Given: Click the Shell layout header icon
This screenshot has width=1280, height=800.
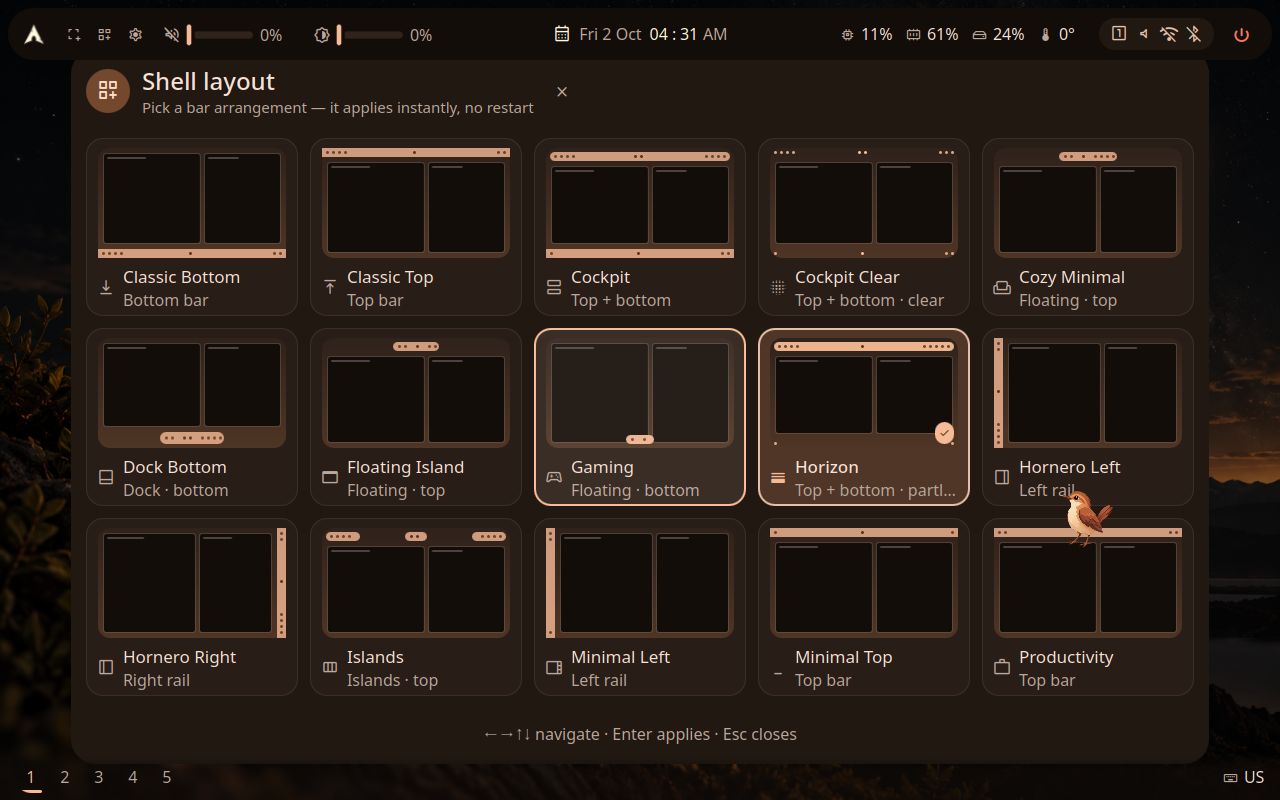Looking at the screenshot, I should (x=108, y=91).
